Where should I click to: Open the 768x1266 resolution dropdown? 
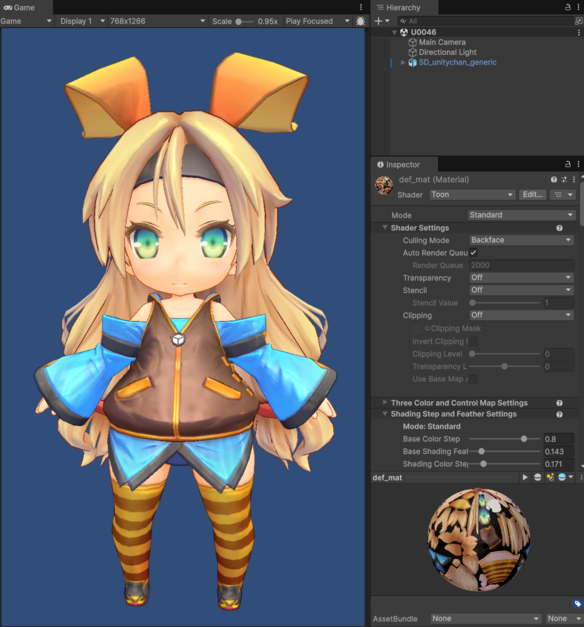tap(158, 21)
